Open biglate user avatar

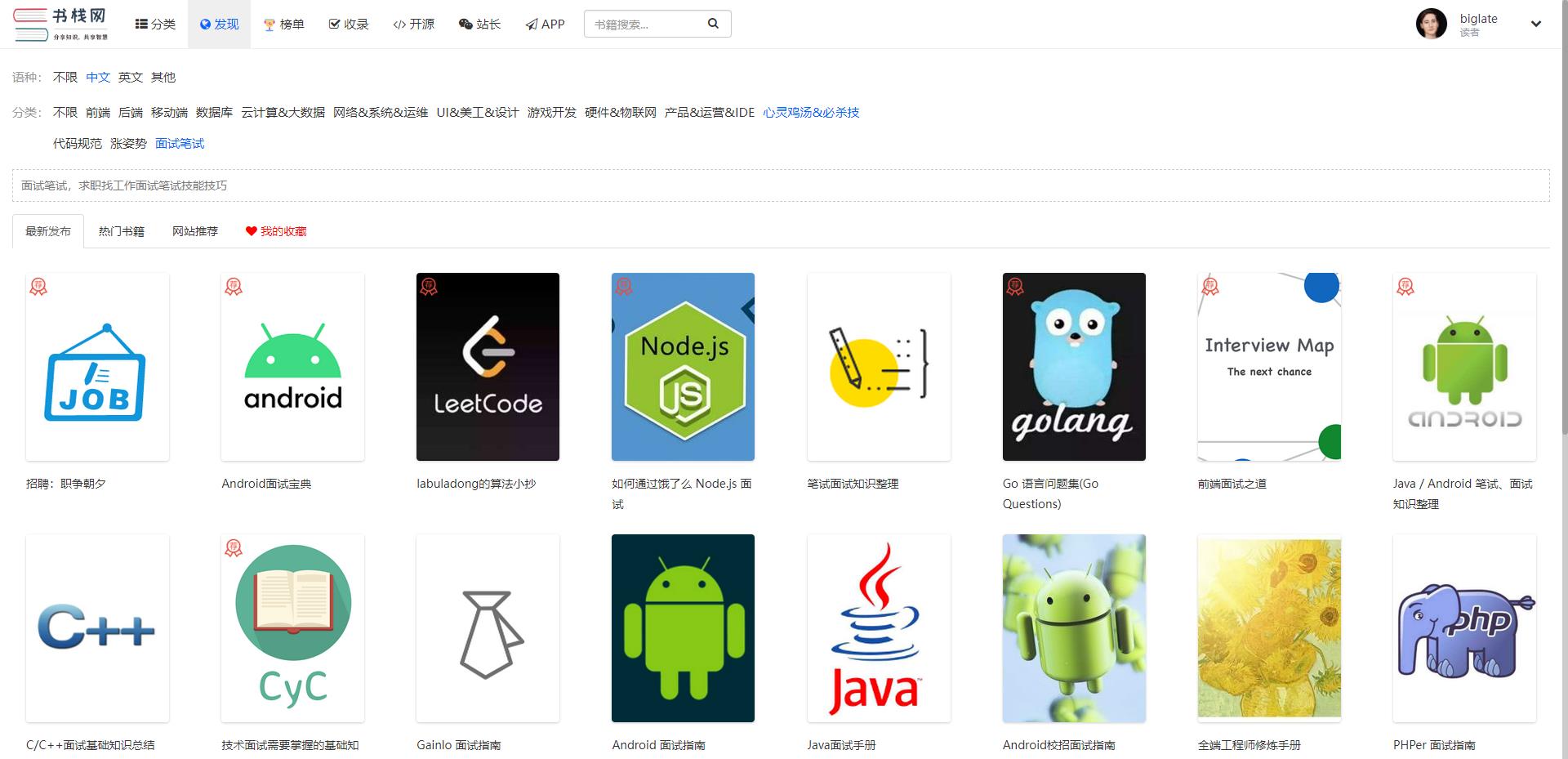(1431, 24)
